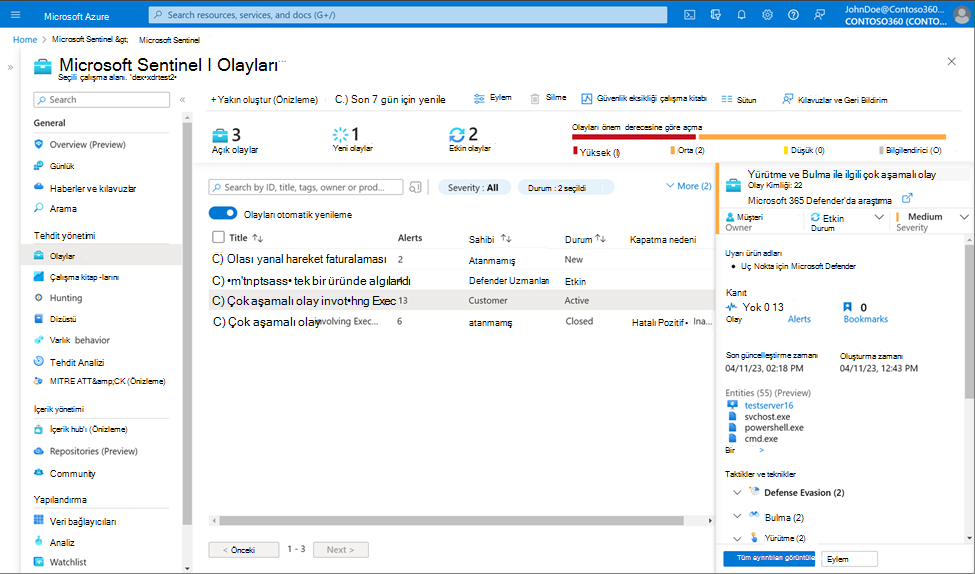
Task: Open the Bookmarks link
Action: coord(866,319)
